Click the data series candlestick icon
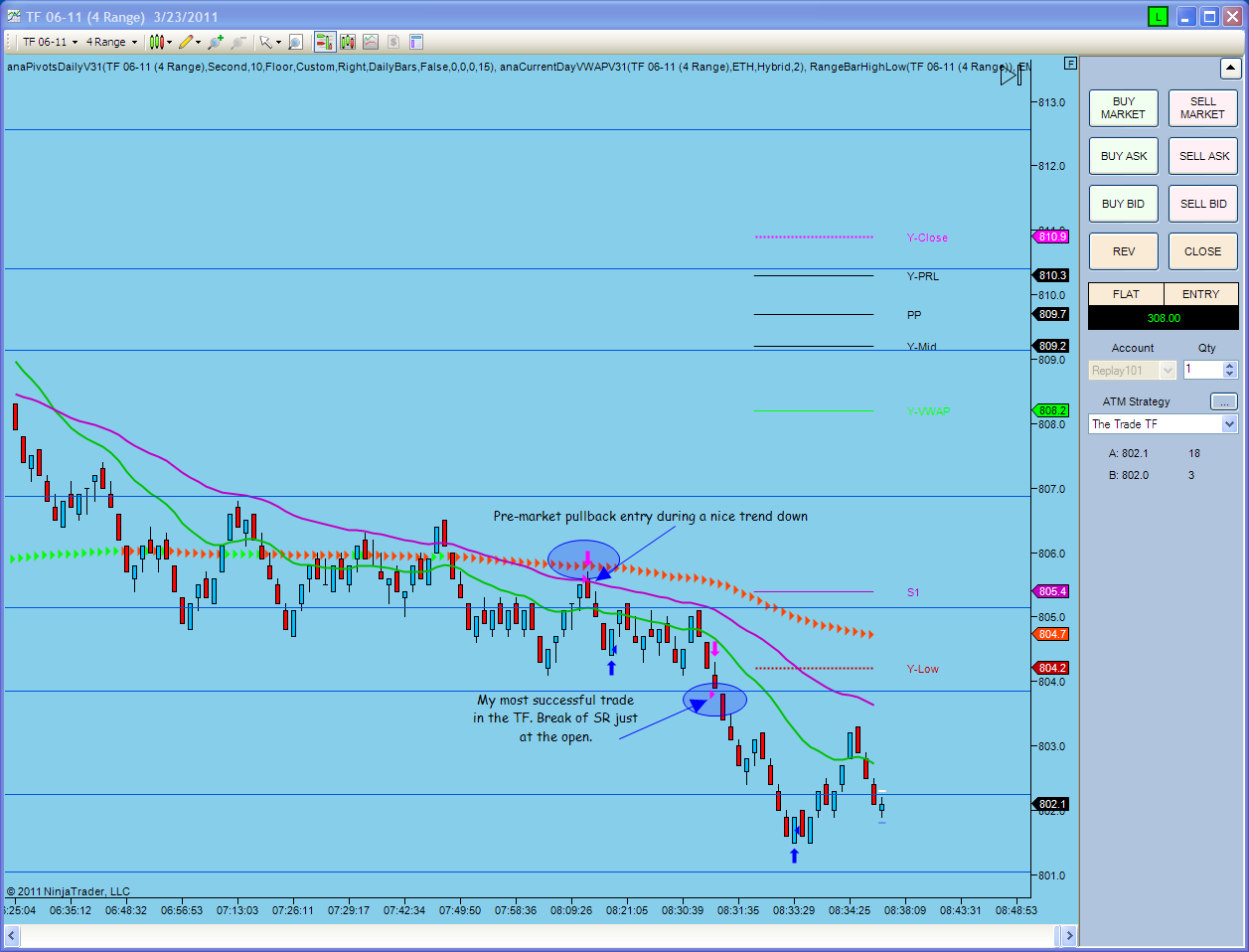1249x952 pixels. (348, 42)
